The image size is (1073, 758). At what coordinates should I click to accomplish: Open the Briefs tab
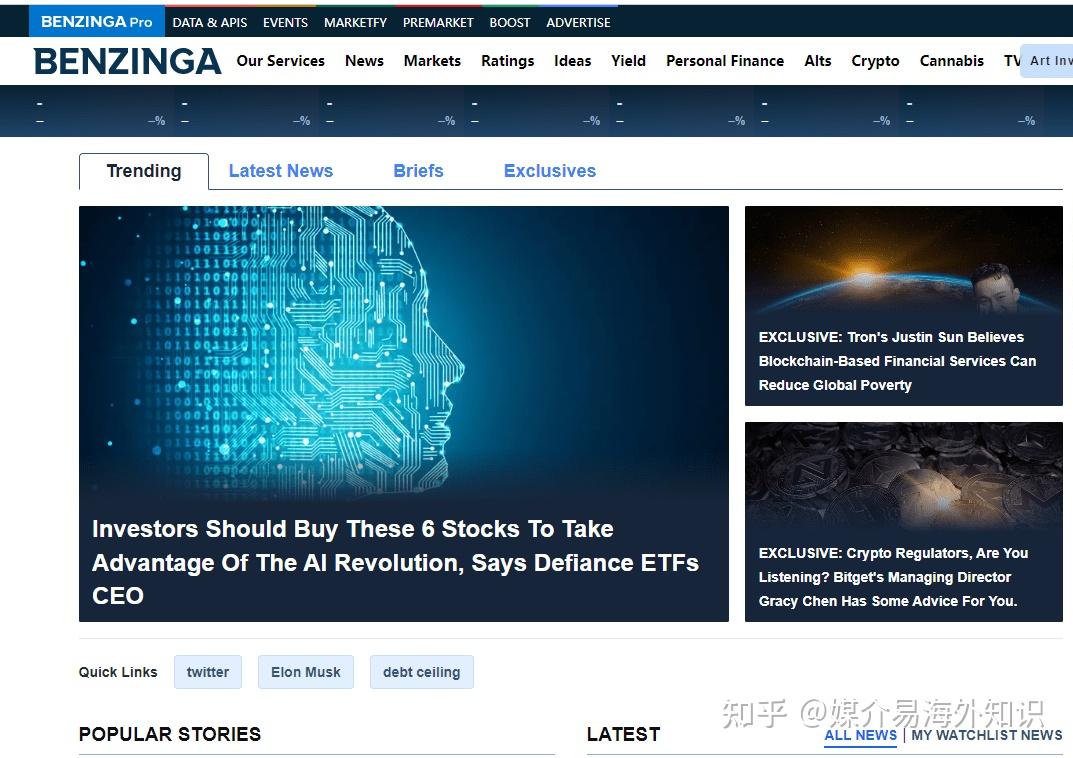pyautogui.click(x=418, y=170)
